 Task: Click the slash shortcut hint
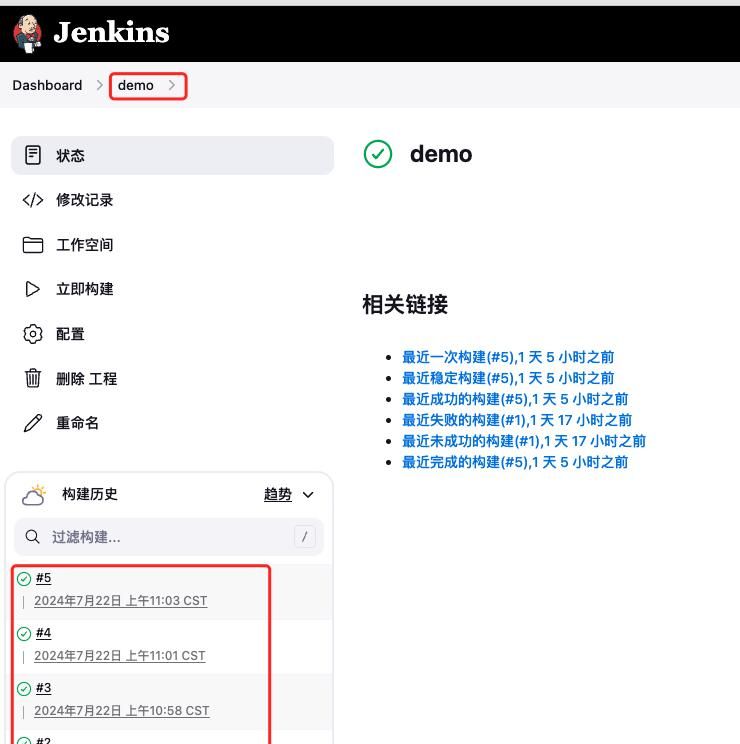305,537
